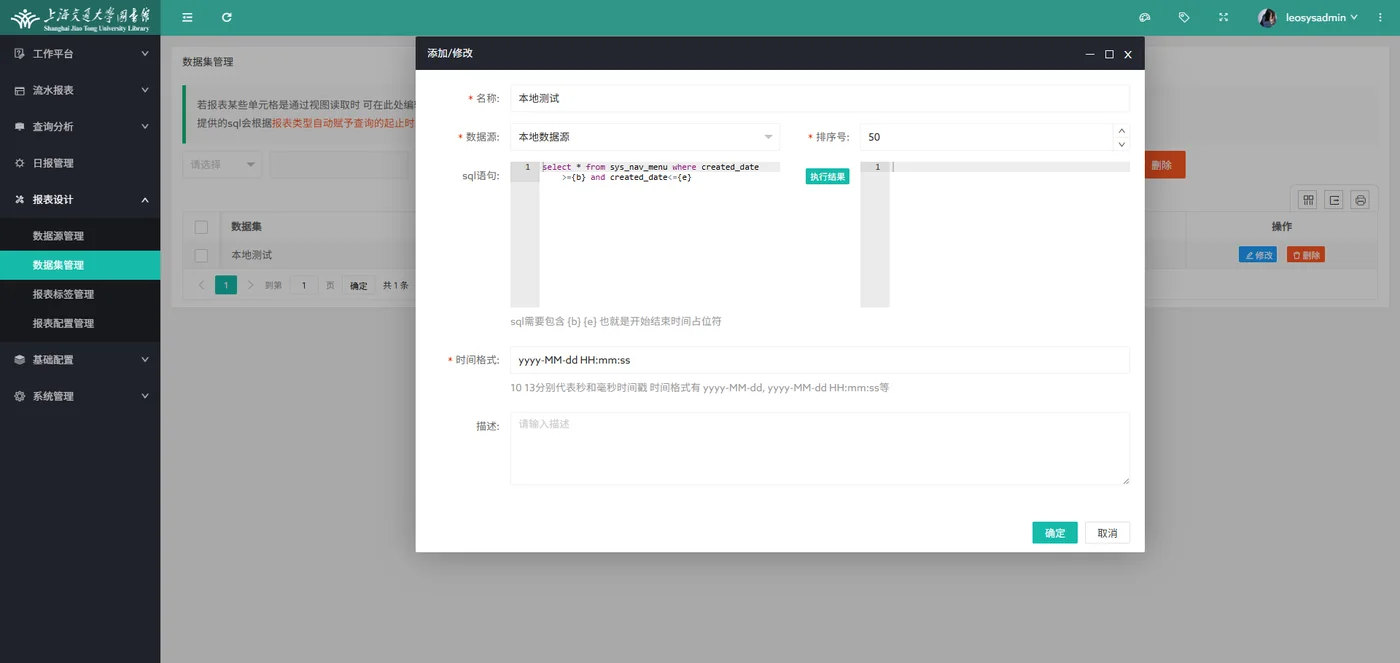
Task: Cancel the dialog with 取消
Action: coord(1107,533)
